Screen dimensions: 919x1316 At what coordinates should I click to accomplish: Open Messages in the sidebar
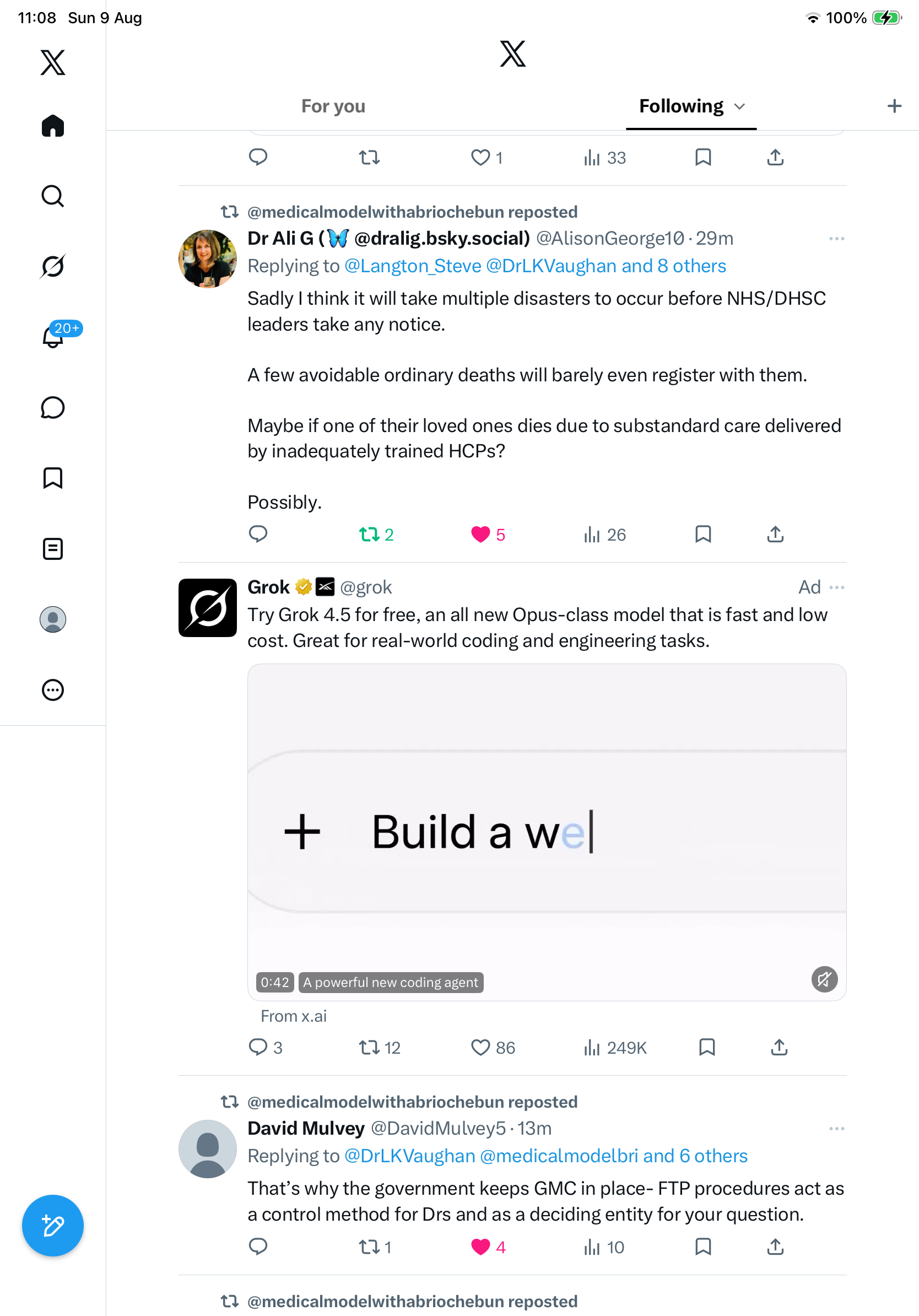pos(53,407)
